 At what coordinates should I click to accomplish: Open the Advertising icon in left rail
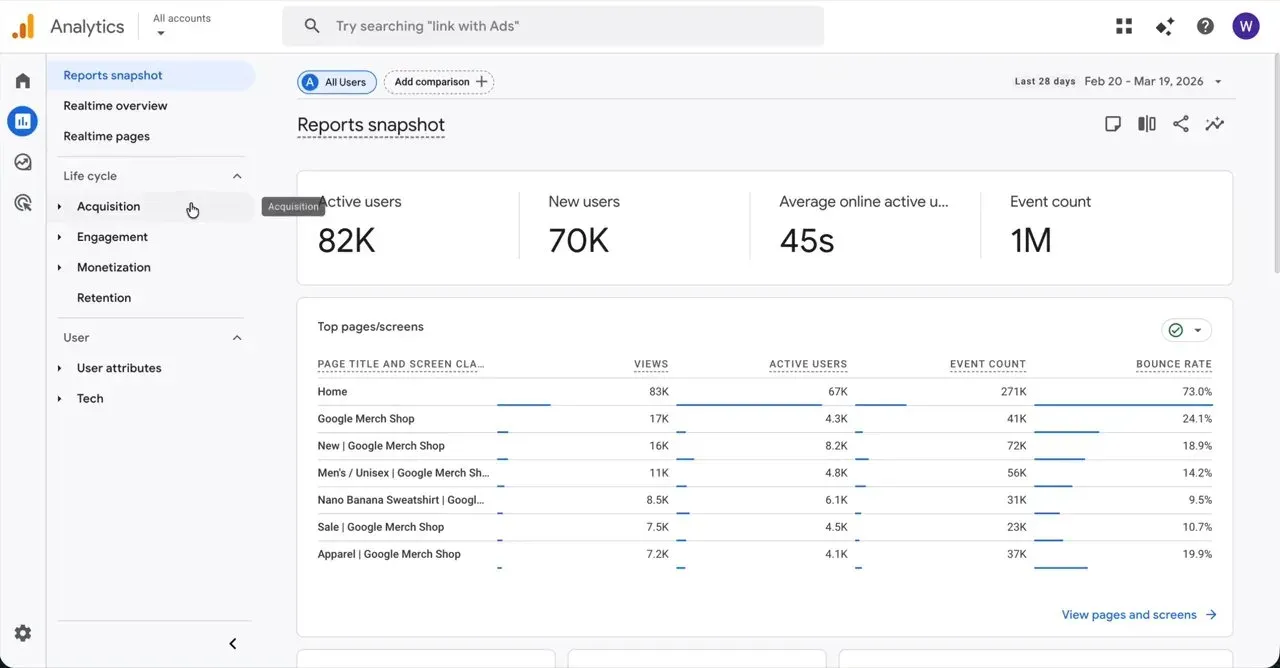coord(23,203)
